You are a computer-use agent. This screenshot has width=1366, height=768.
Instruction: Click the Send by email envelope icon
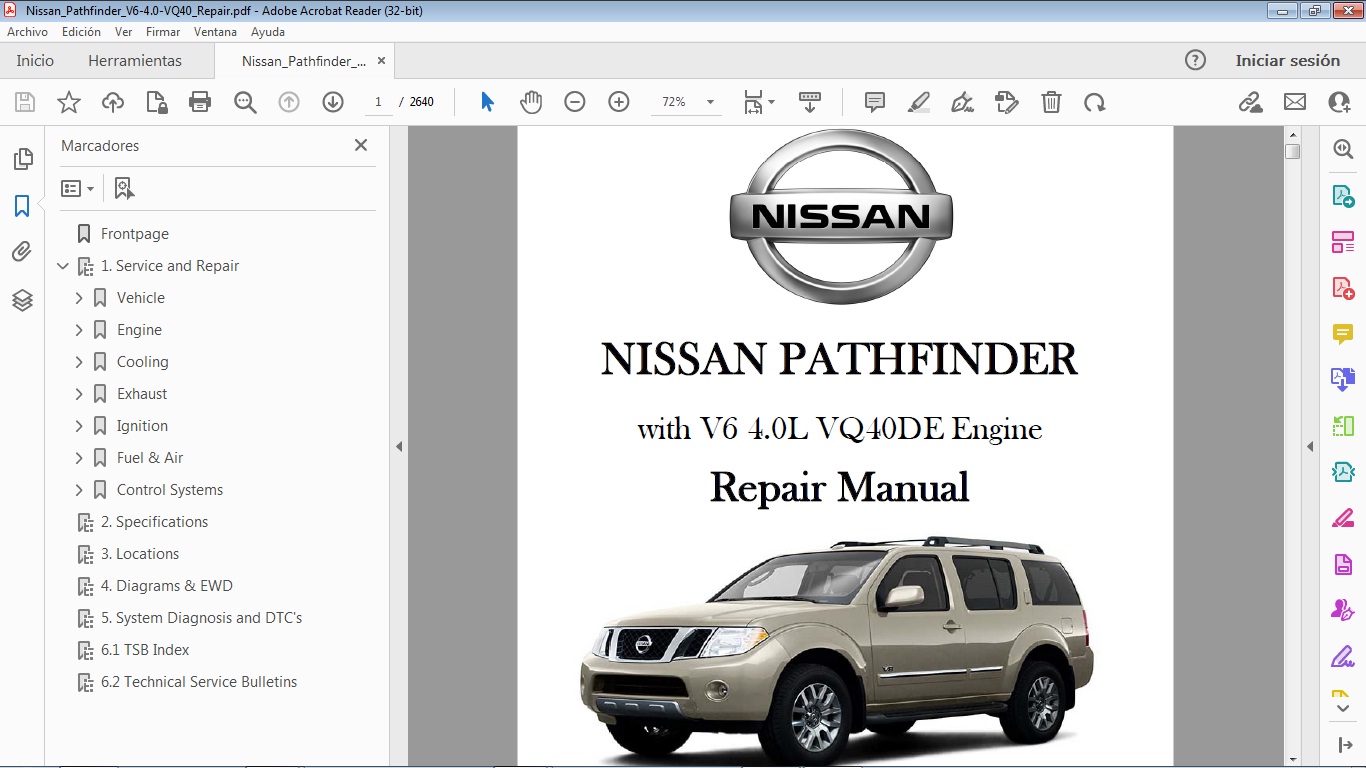coord(1295,102)
